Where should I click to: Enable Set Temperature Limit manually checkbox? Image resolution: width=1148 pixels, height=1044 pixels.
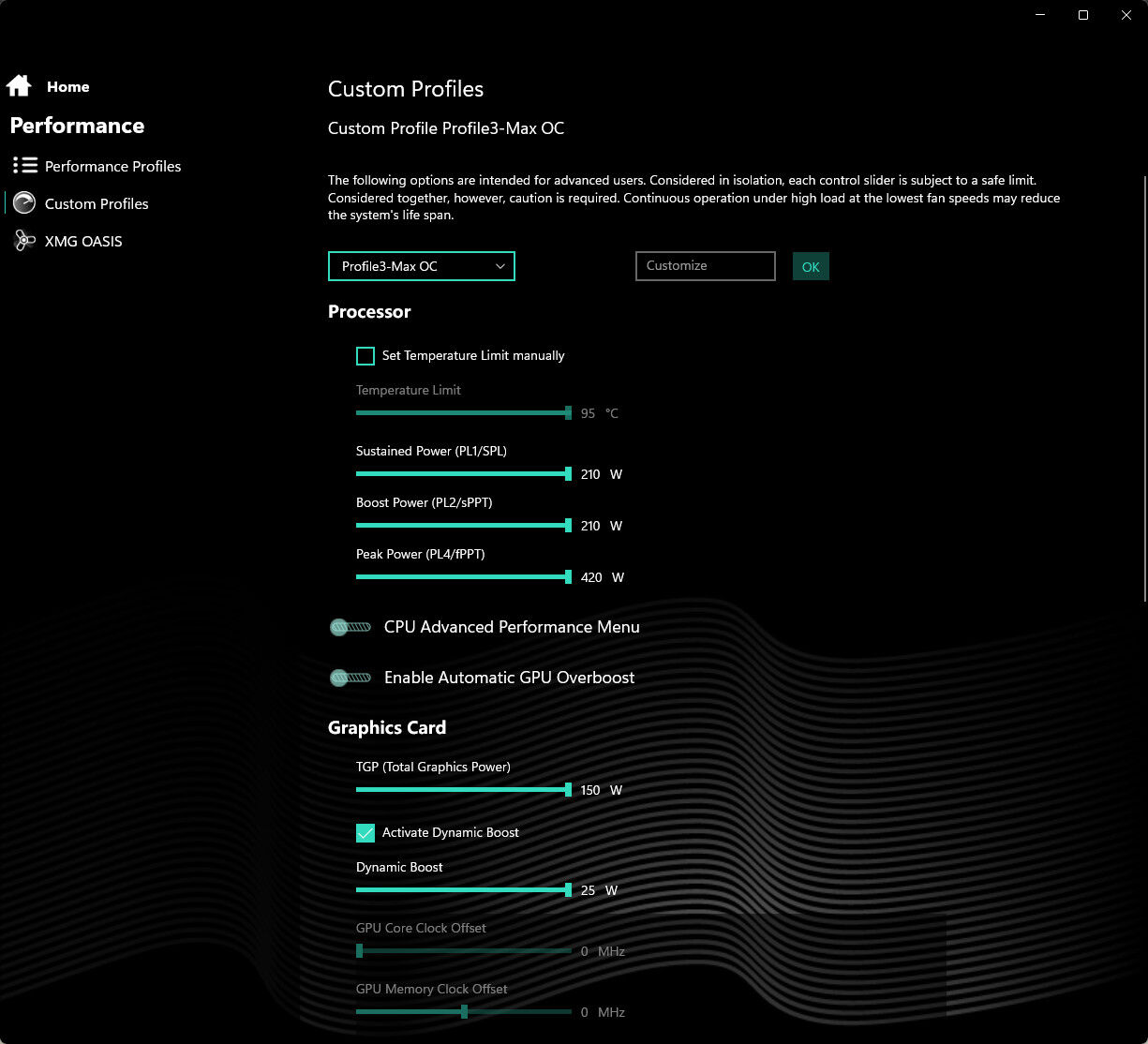pyautogui.click(x=365, y=356)
